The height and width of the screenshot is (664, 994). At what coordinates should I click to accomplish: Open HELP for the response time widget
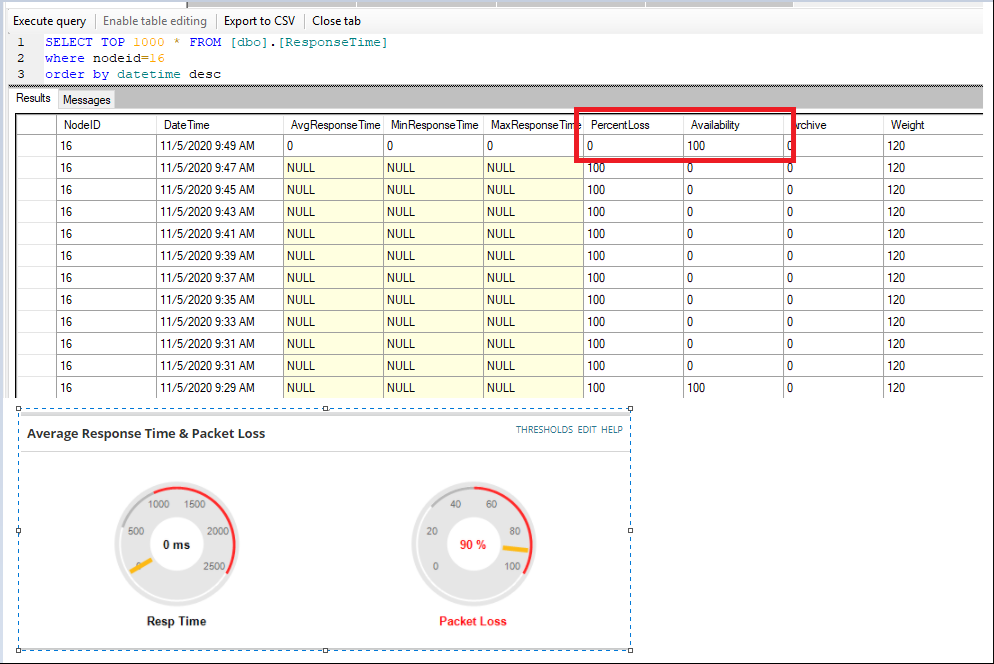coord(612,429)
